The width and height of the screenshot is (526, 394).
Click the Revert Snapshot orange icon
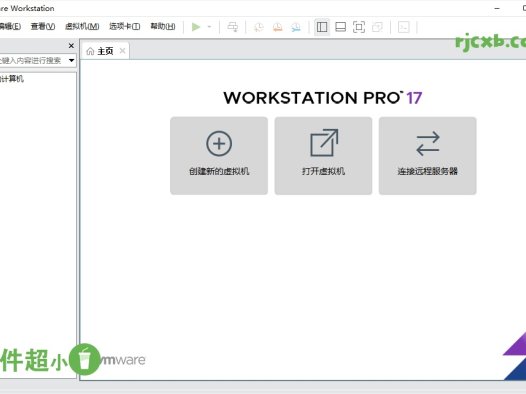click(277, 27)
